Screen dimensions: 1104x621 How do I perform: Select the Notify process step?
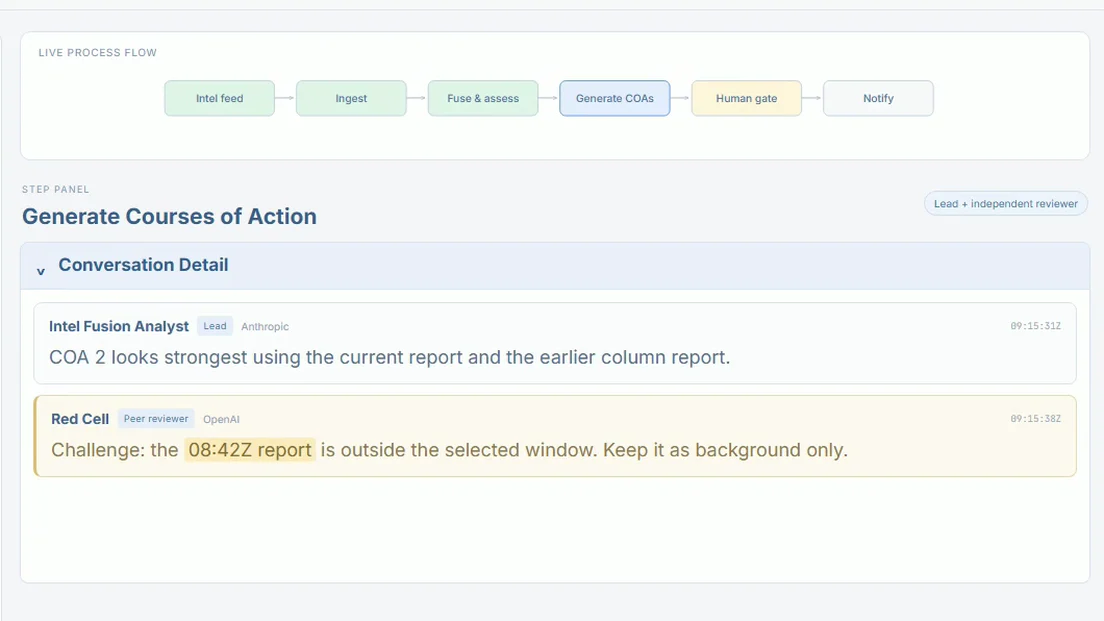(x=878, y=99)
